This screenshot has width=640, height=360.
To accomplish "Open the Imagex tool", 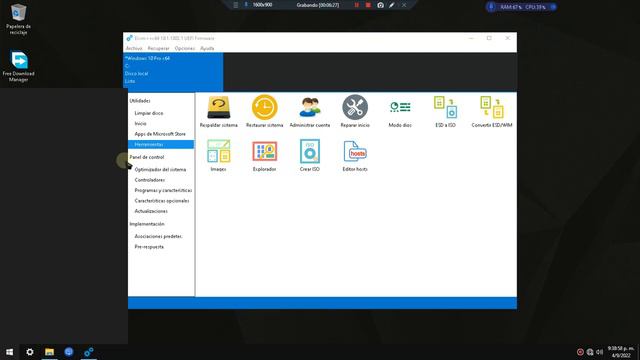I will click(x=218, y=155).
